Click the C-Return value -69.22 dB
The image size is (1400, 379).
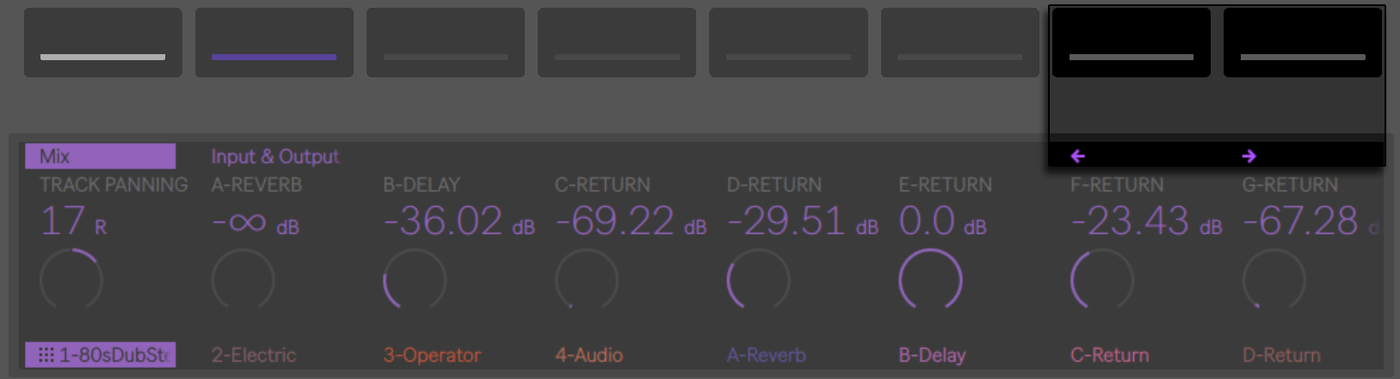tap(631, 221)
